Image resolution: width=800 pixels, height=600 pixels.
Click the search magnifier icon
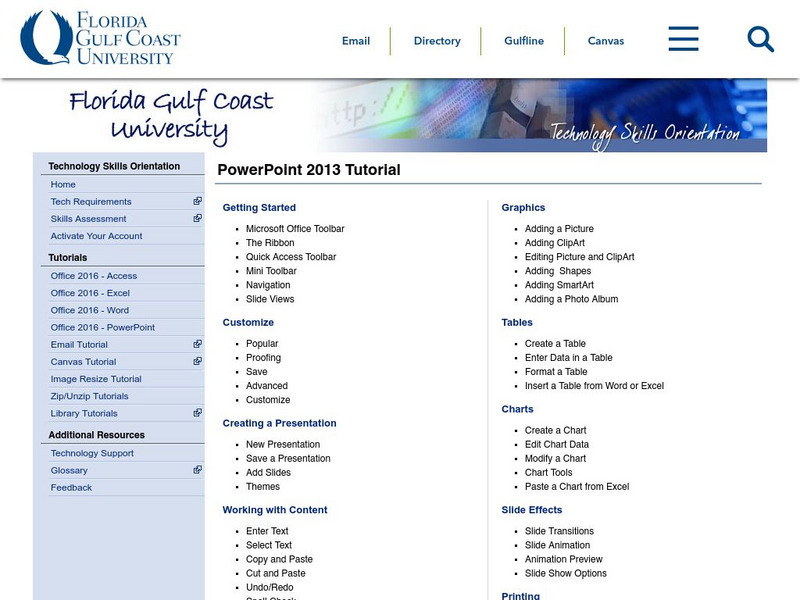(759, 39)
